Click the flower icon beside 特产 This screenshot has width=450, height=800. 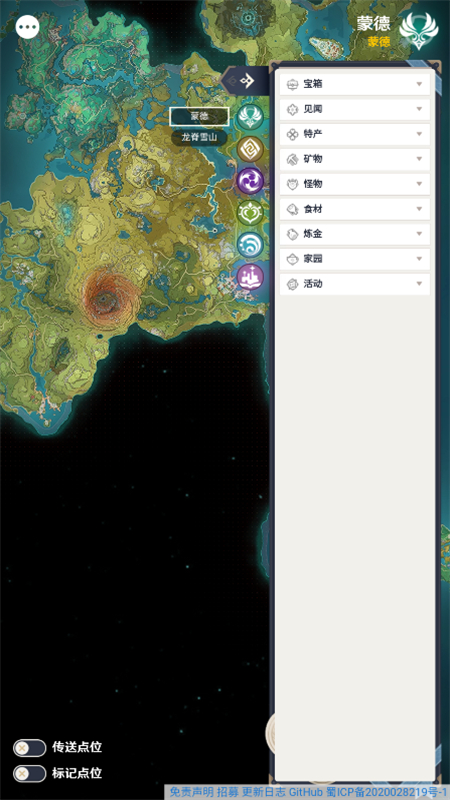[x=292, y=134]
